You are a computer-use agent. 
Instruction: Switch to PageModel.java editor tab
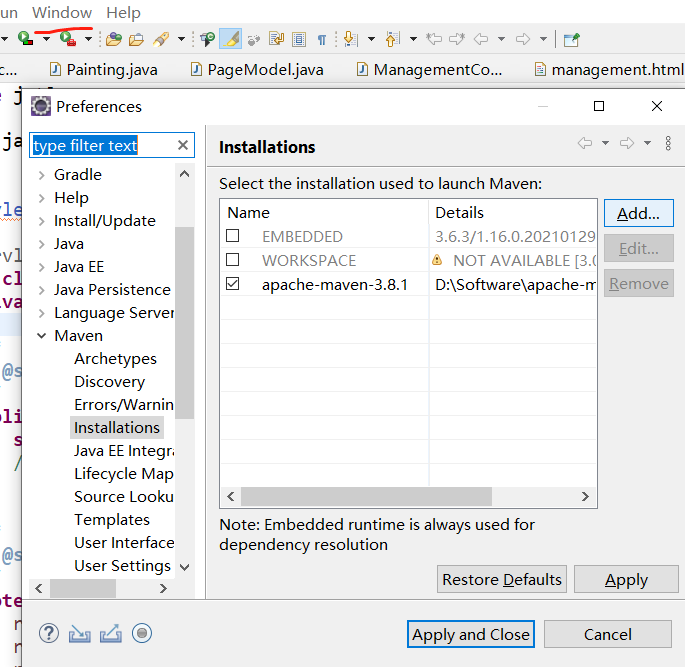257,69
